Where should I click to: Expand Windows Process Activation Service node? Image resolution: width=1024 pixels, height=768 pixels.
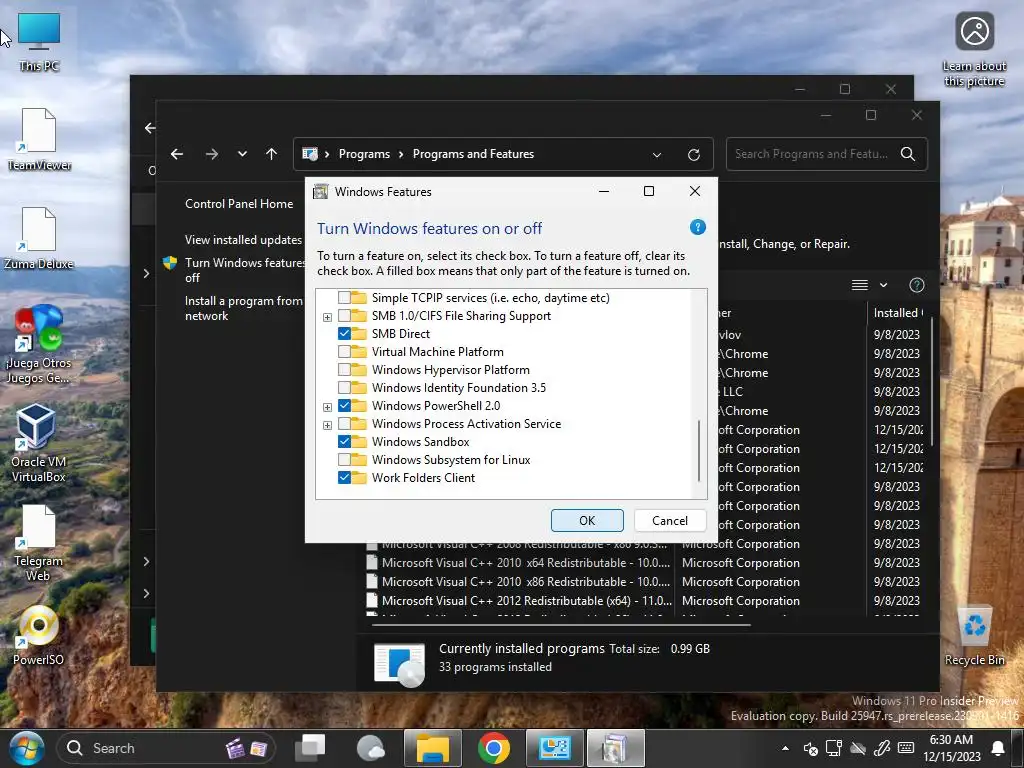[327, 425]
